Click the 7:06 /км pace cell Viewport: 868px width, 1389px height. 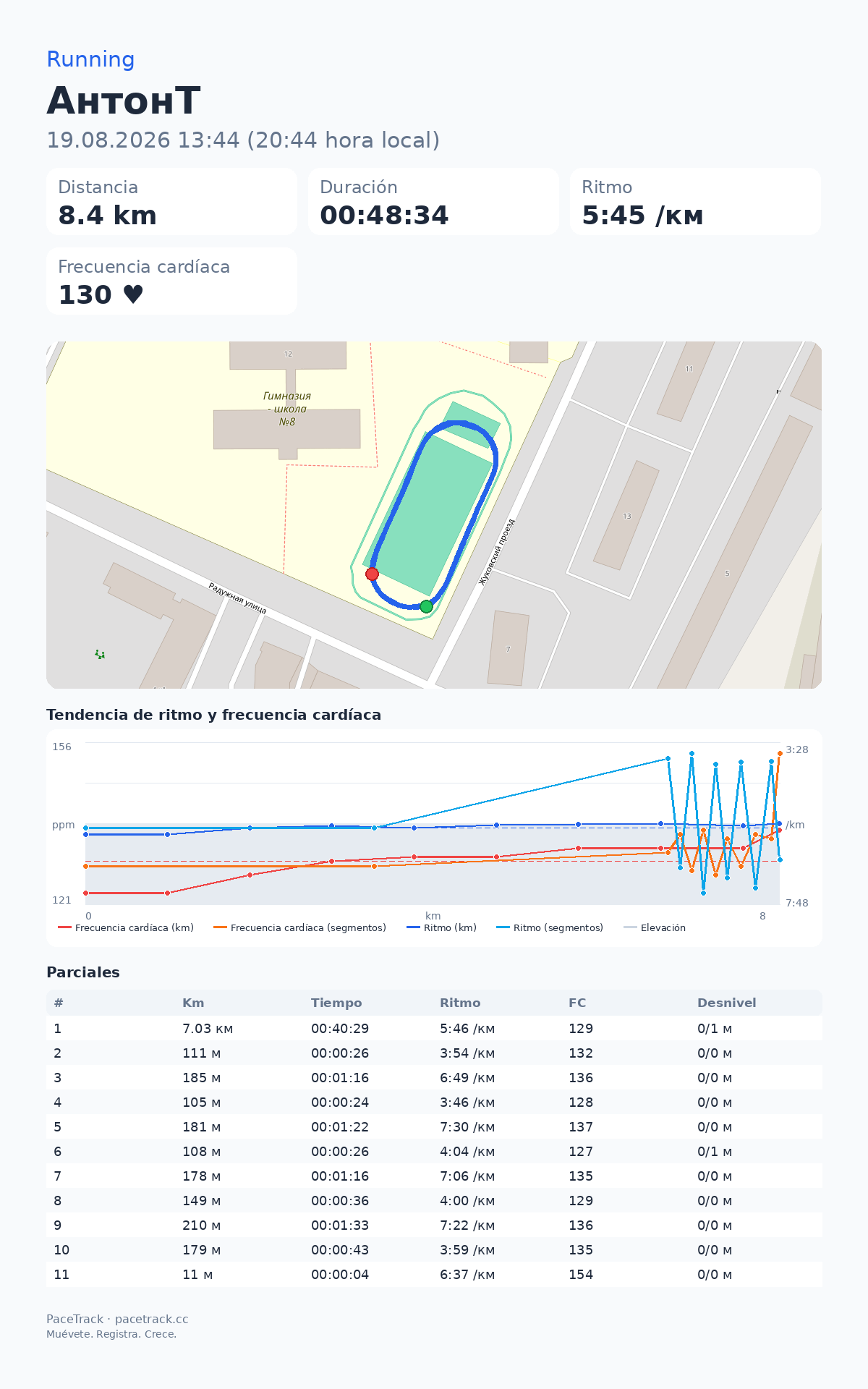coord(467,1176)
